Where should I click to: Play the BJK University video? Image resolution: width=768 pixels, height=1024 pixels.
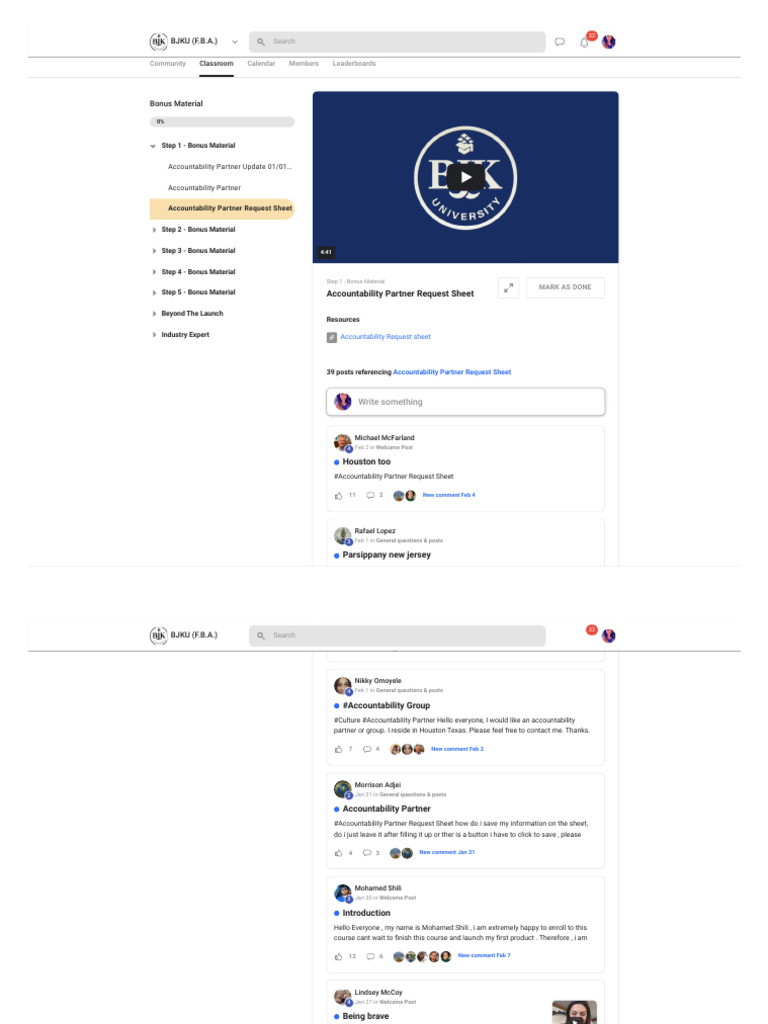pos(465,177)
